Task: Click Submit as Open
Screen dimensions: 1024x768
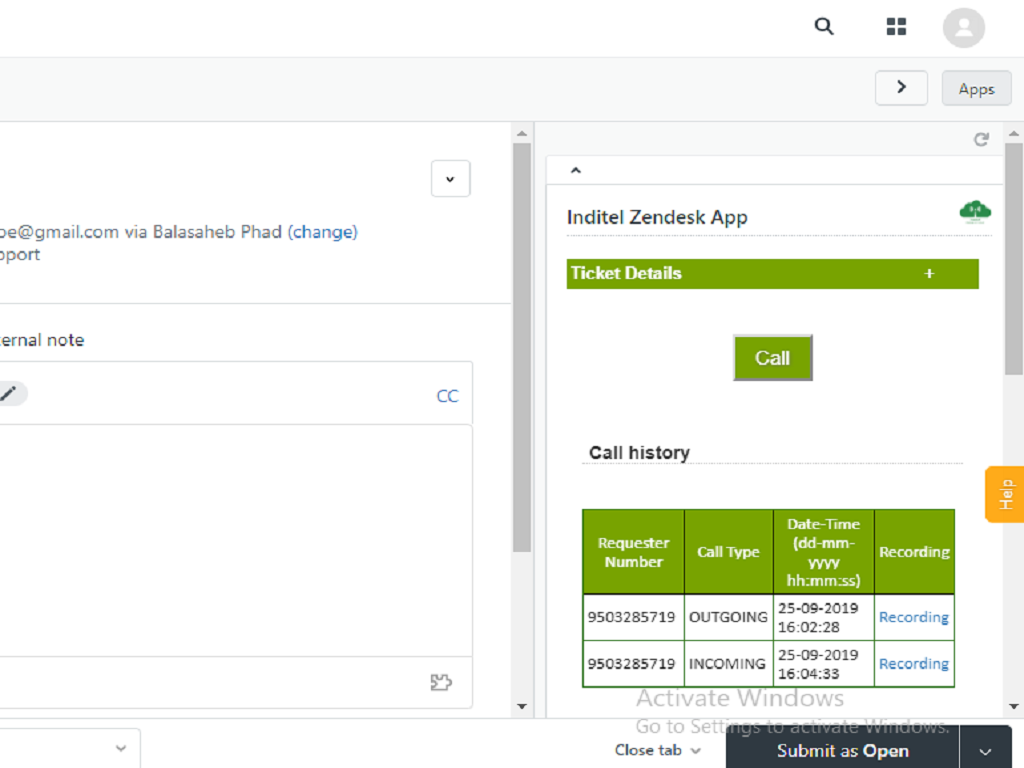Action: pos(842,751)
